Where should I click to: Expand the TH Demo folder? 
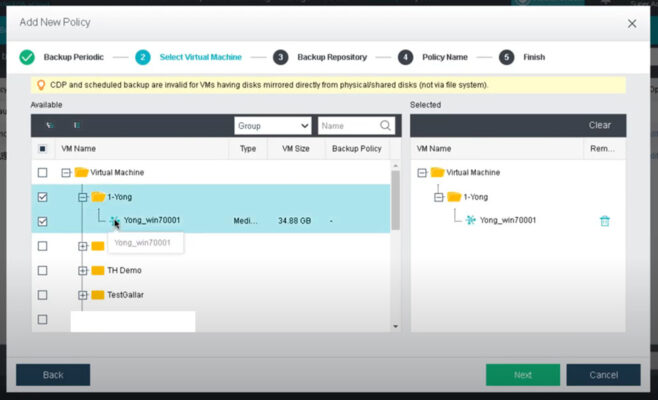83,271
